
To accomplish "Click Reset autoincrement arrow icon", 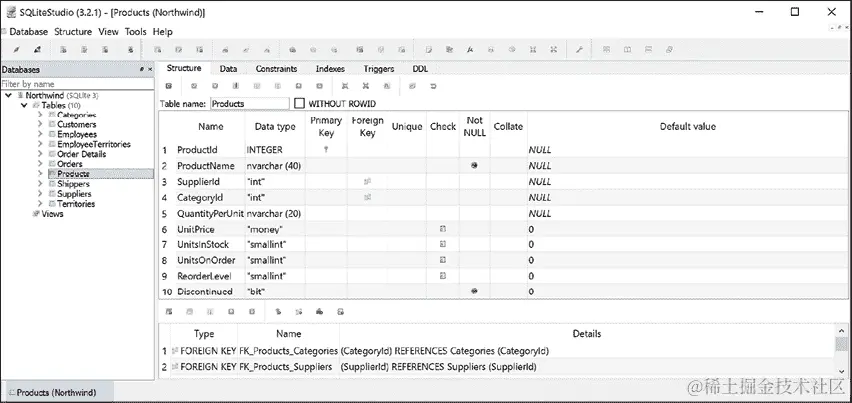I will [434, 86].
